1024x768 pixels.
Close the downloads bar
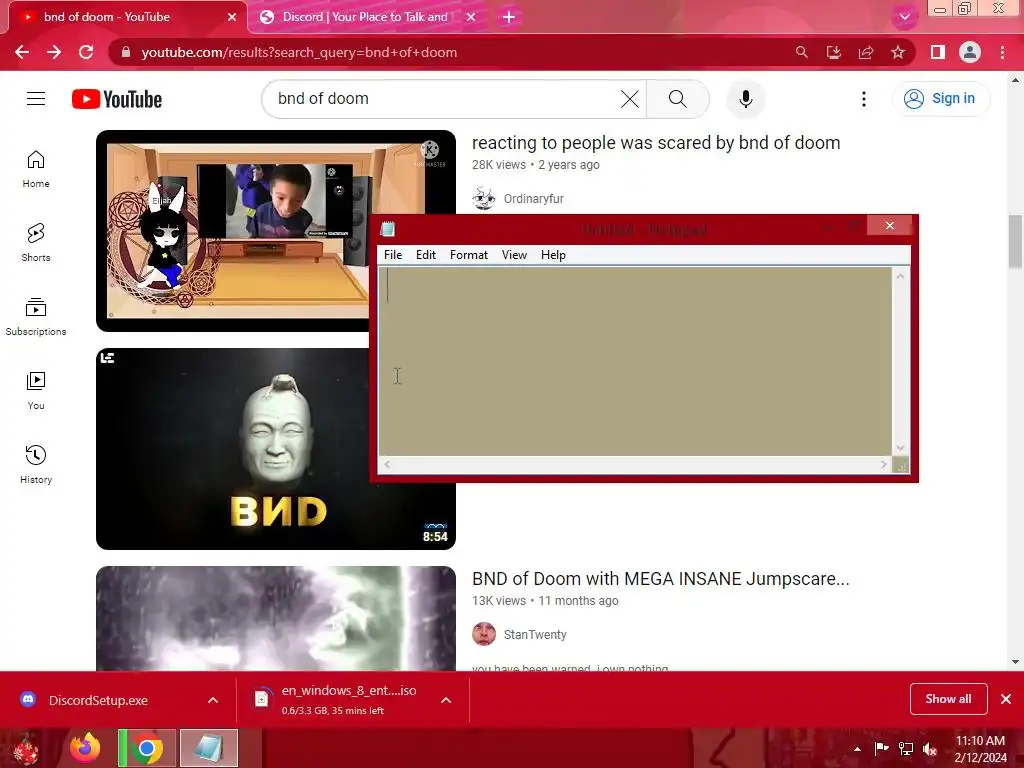point(1006,699)
